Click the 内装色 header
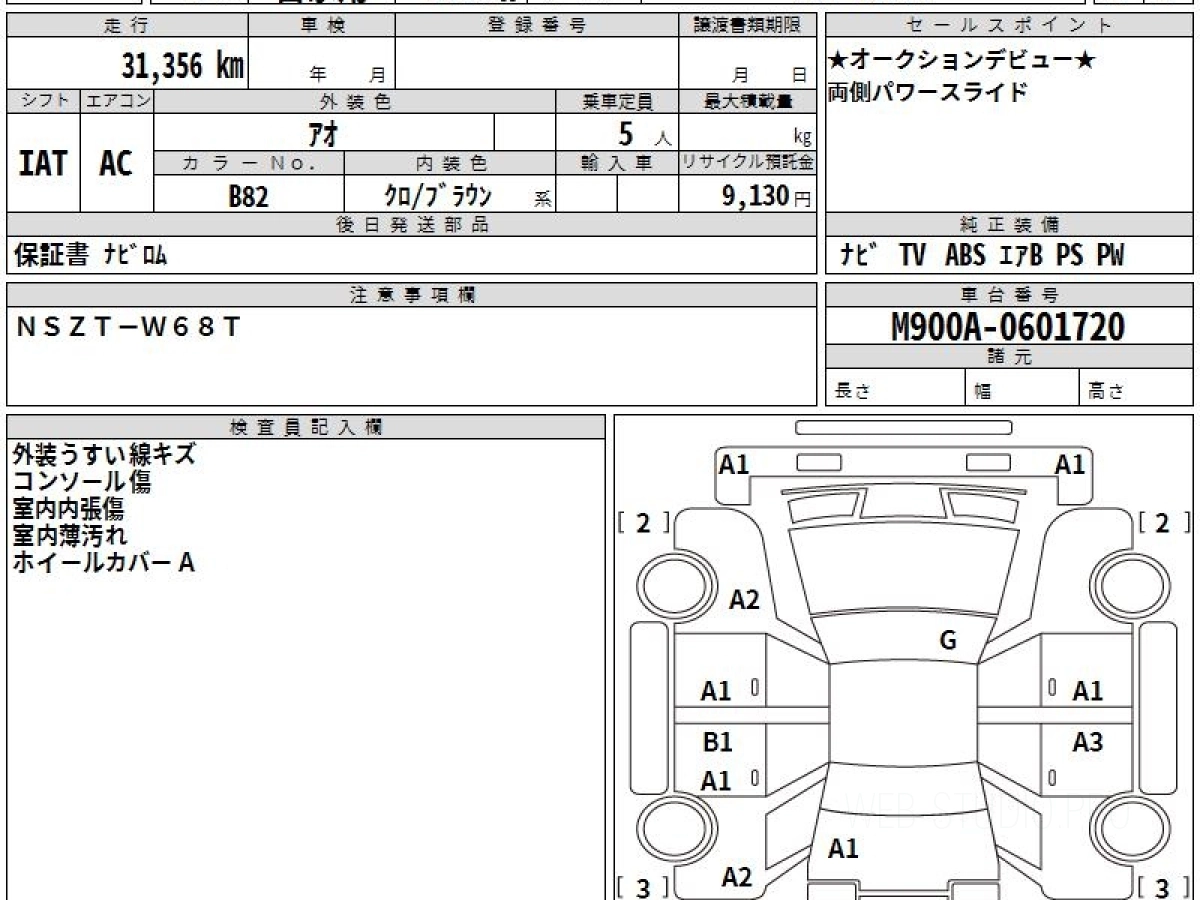This screenshot has width=1200, height=900. point(450,163)
